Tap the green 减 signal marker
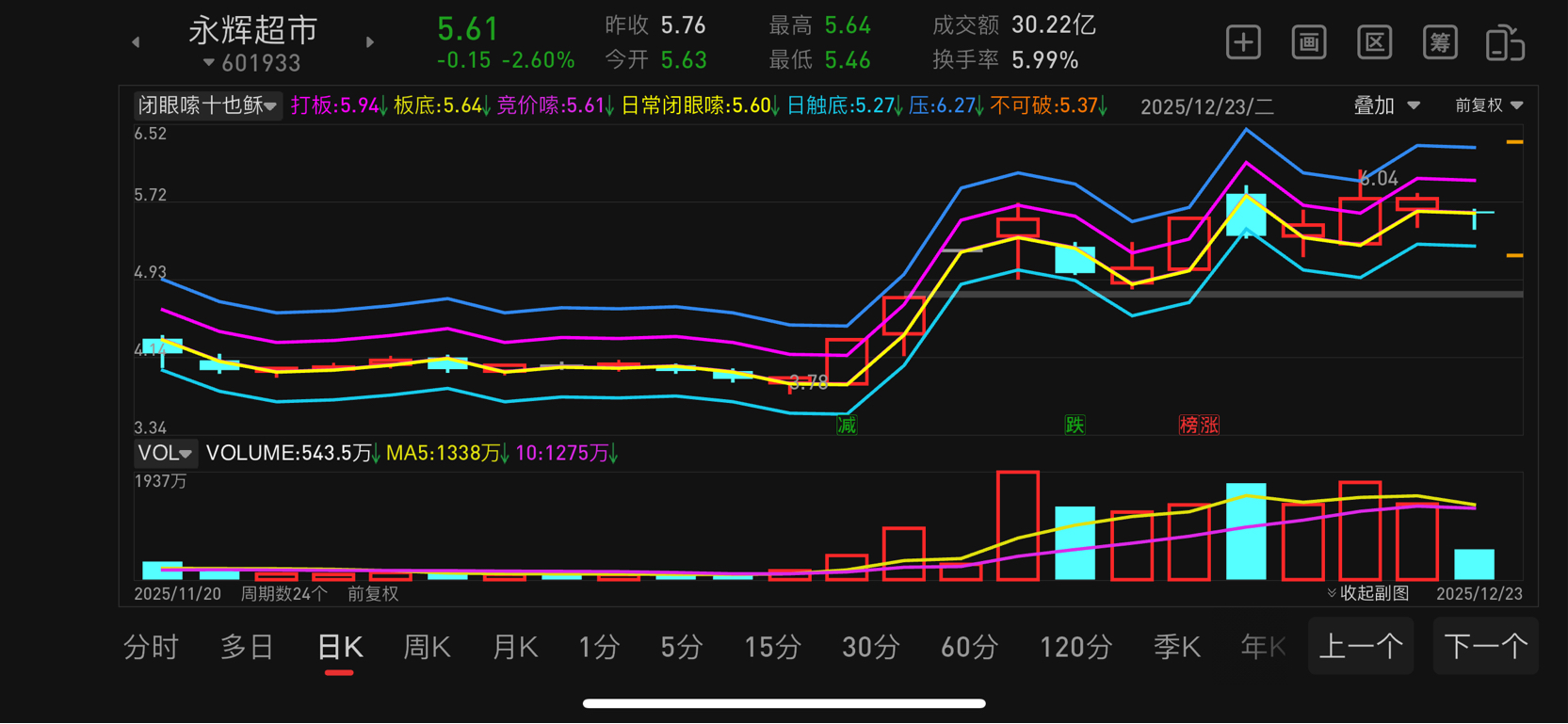 tap(847, 426)
